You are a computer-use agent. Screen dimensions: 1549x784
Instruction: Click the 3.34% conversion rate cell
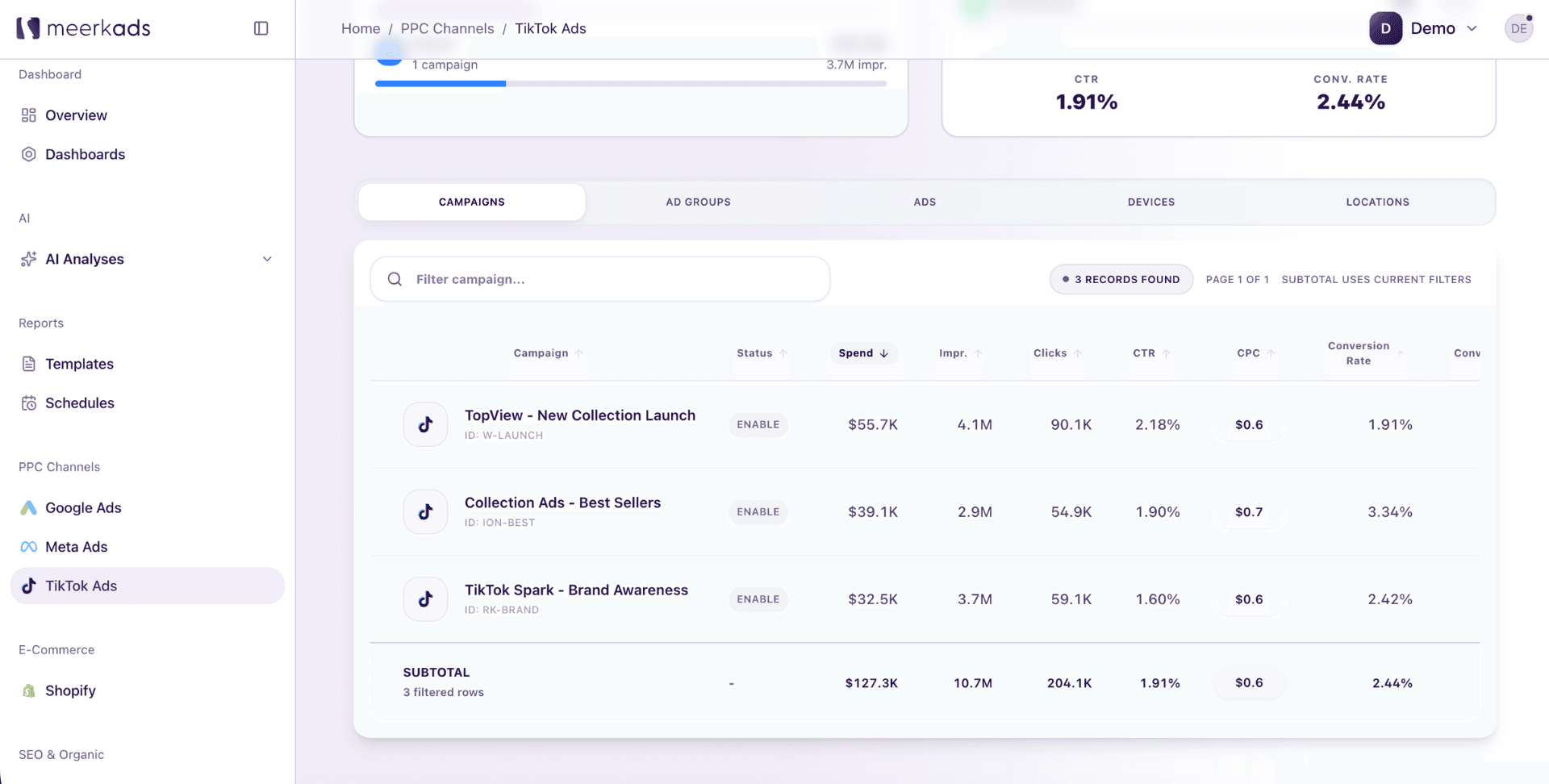tap(1389, 511)
